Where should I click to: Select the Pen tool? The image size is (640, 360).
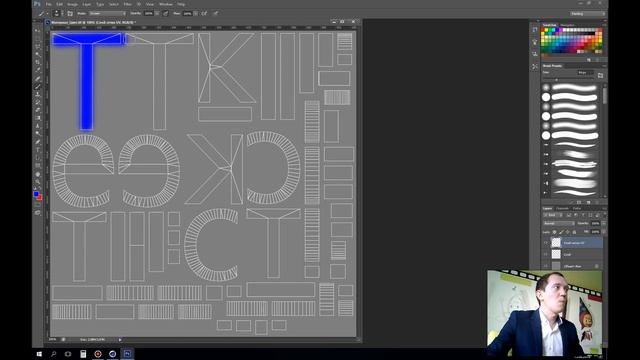pos(38,142)
